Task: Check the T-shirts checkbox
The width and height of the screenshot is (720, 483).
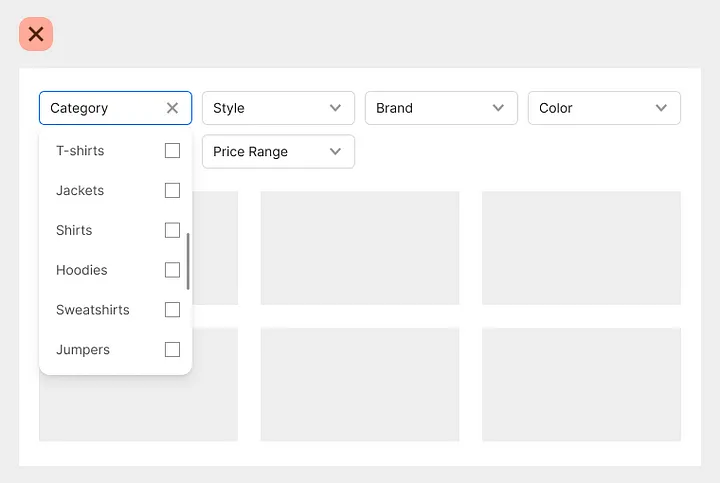Action: (x=172, y=151)
